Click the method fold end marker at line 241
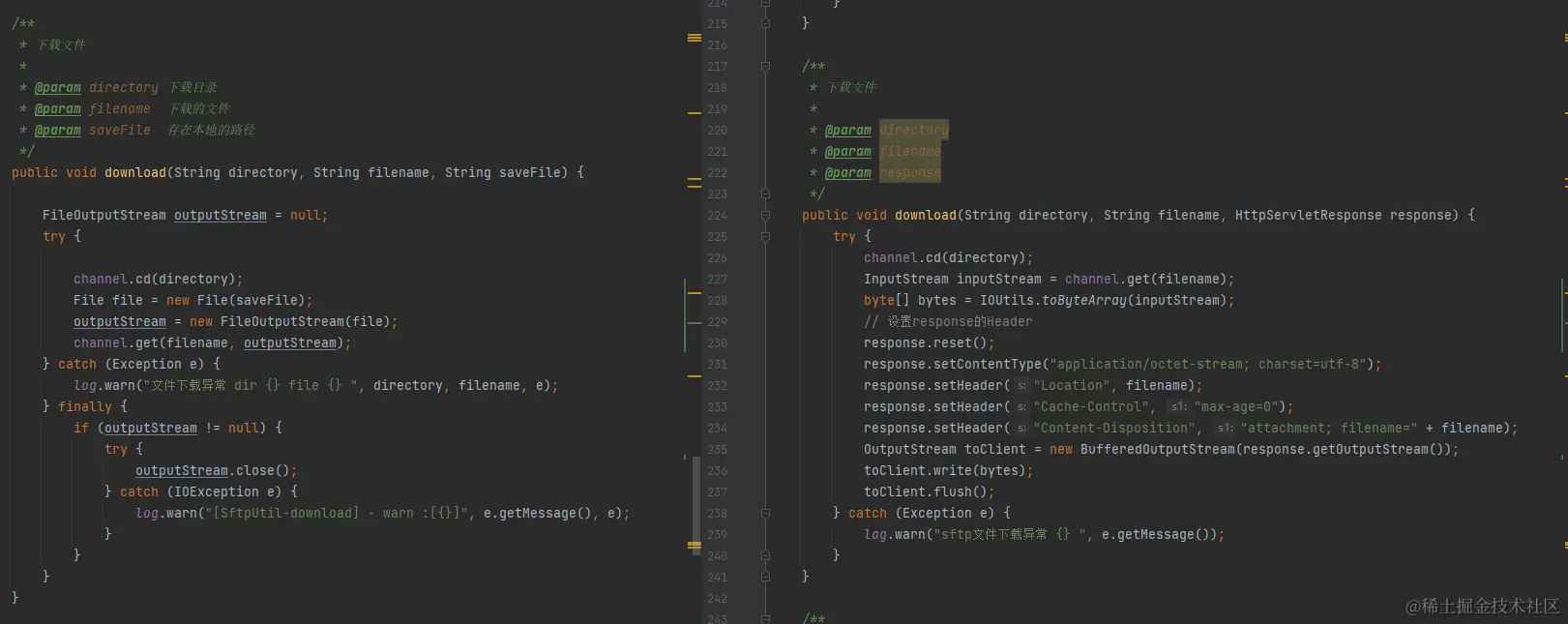The width and height of the screenshot is (1568, 624). click(x=765, y=578)
